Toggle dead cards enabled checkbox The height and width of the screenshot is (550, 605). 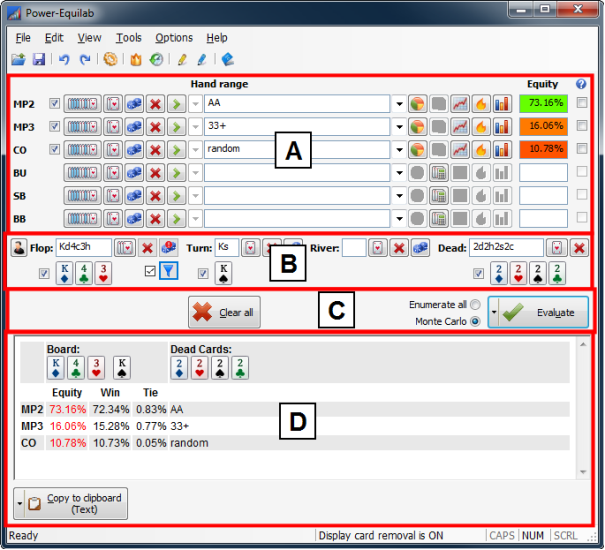coord(478,274)
